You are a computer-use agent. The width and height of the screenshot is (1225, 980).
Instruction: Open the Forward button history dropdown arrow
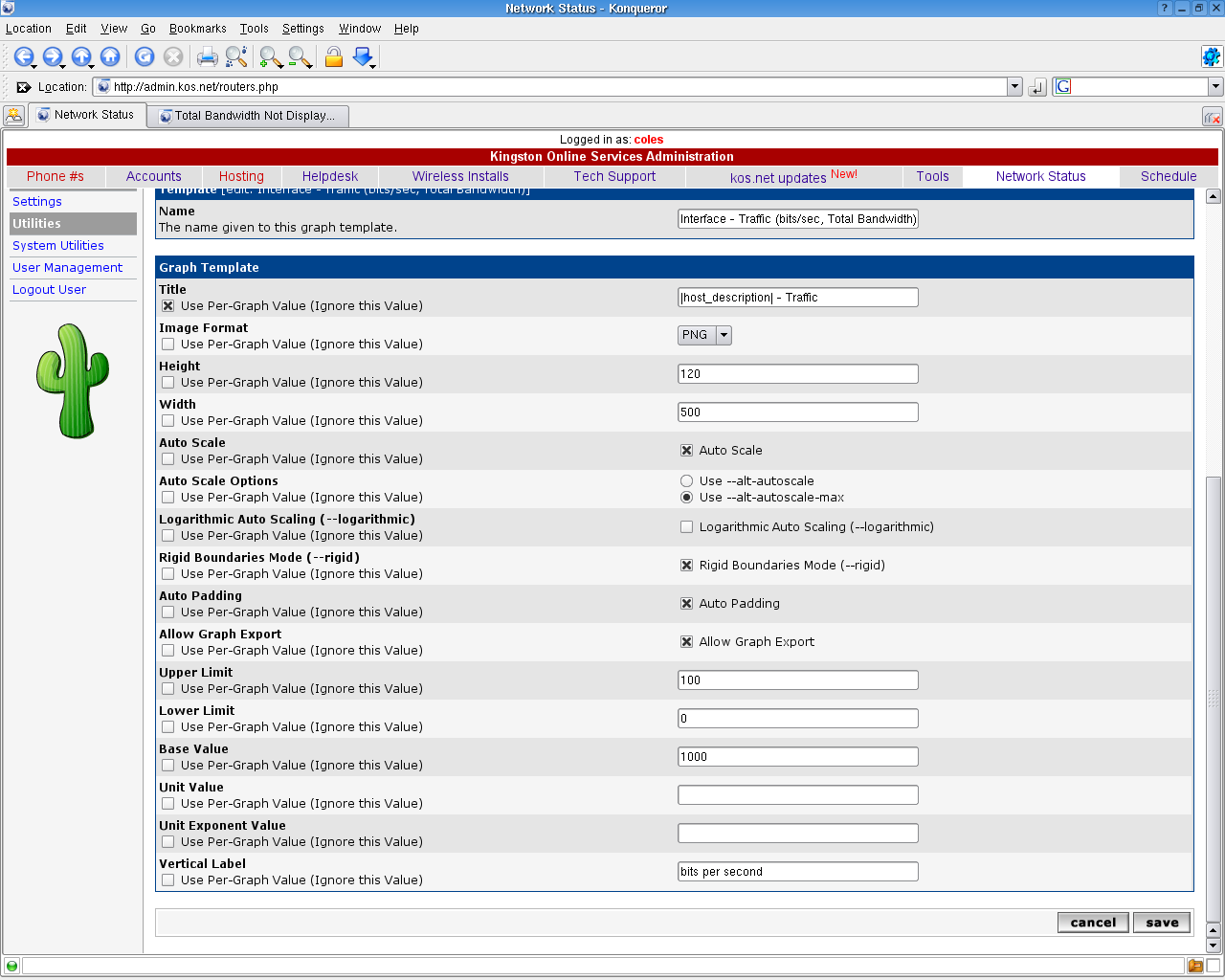pos(63,66)
